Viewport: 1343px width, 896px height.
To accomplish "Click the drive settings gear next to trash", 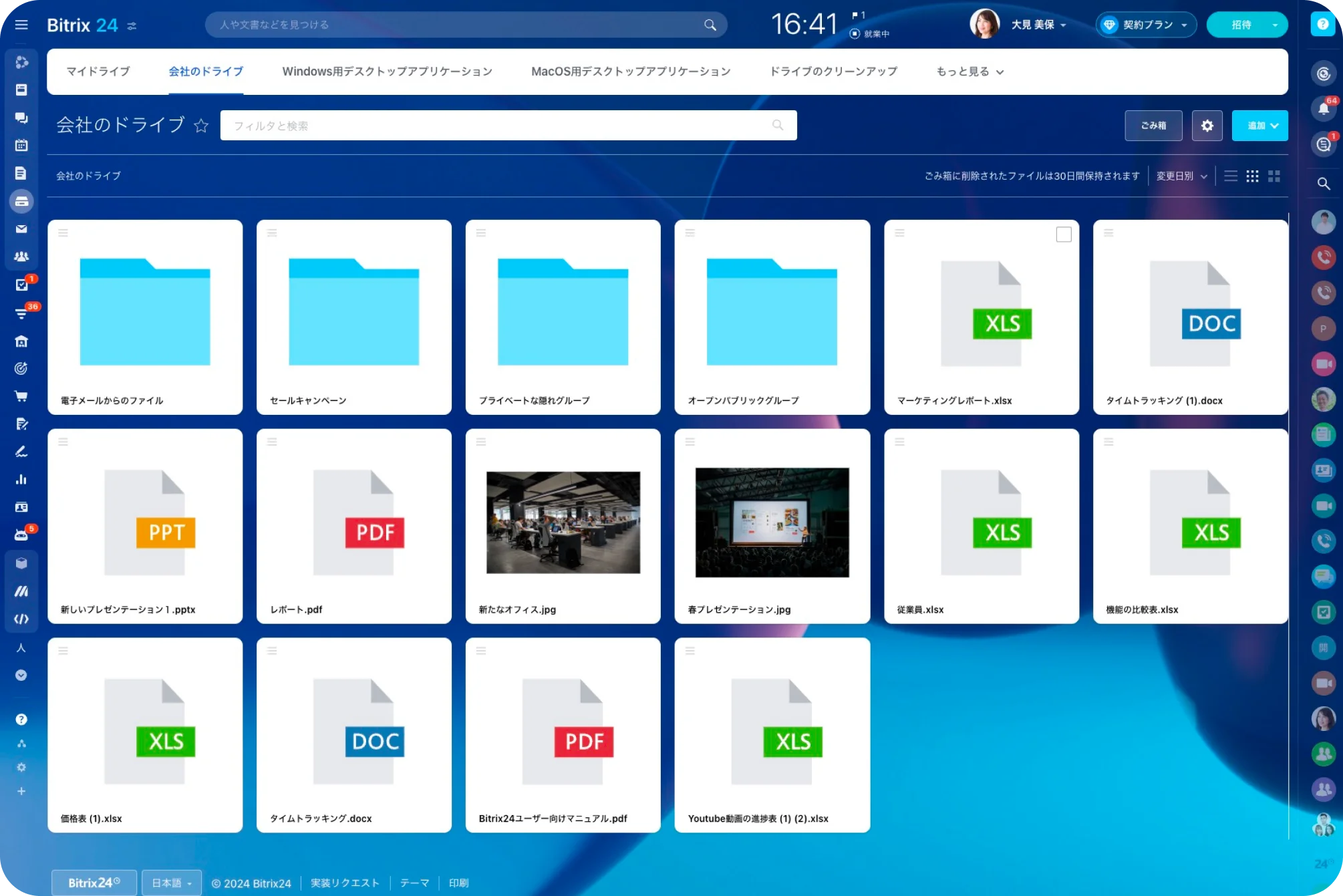I will coord(1207,125).
